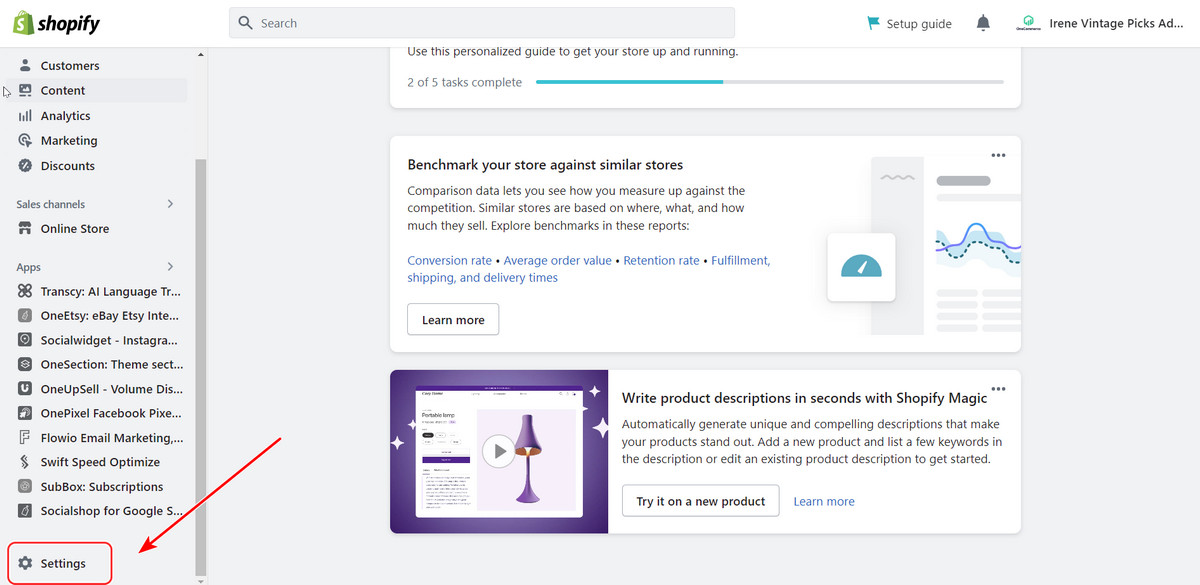Focus the Search field in the top bar
Image resolution: width=1200 pixels, height=585 pixels.
tap(482, 23)
